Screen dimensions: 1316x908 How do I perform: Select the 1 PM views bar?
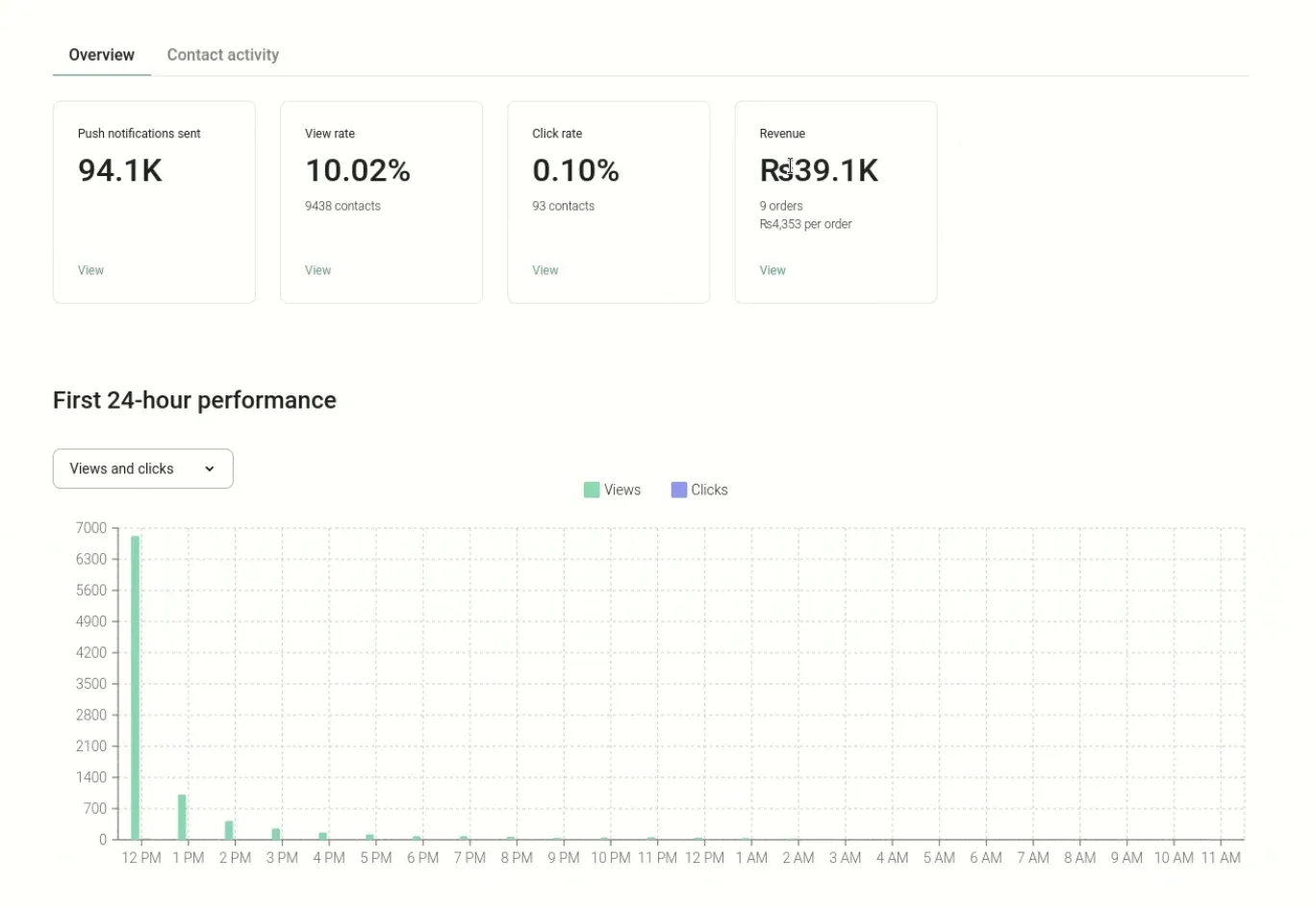coord(182,817)
